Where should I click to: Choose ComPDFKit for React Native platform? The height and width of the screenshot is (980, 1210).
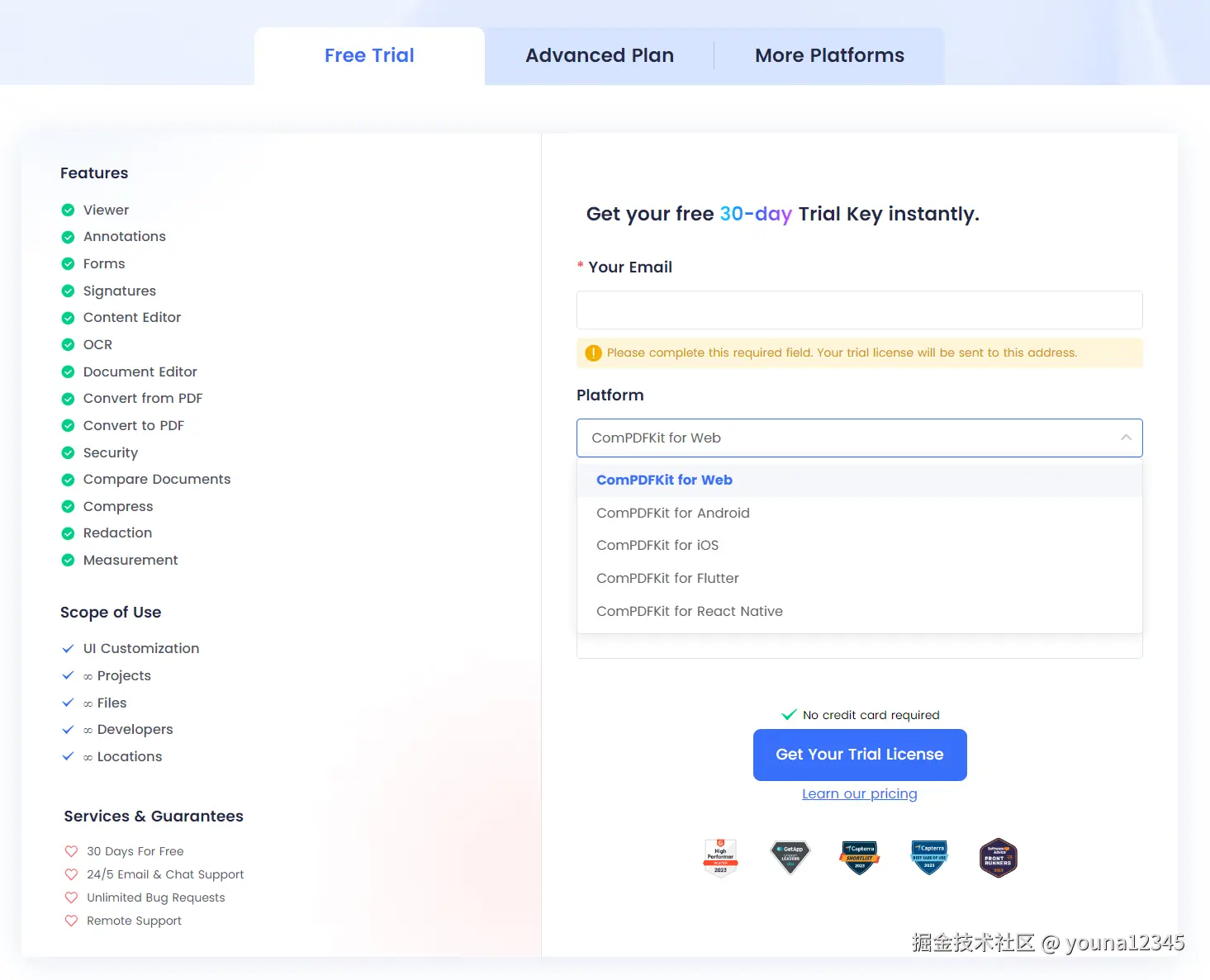tap(690, 611)
